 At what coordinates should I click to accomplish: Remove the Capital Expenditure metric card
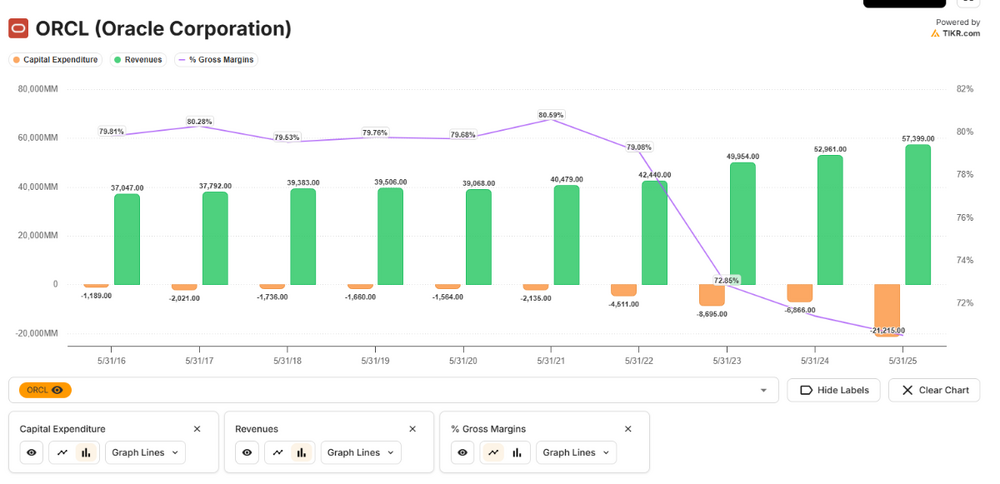tap(197, 429)
